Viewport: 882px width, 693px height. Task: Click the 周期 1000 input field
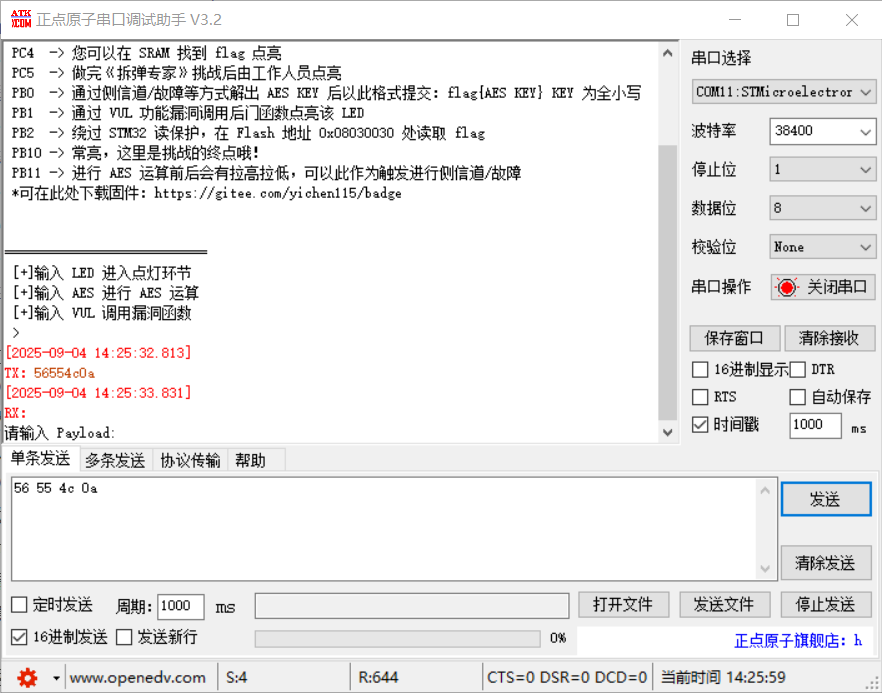pyautogui.click(x=181, y=606)
